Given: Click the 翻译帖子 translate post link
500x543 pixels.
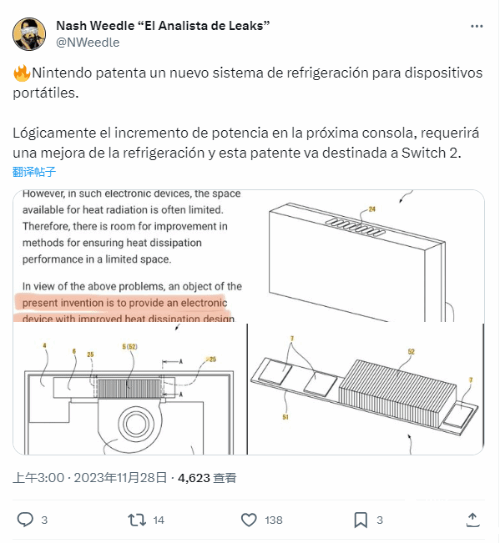Looking at the screenshot, I should (x=34, y=171).
